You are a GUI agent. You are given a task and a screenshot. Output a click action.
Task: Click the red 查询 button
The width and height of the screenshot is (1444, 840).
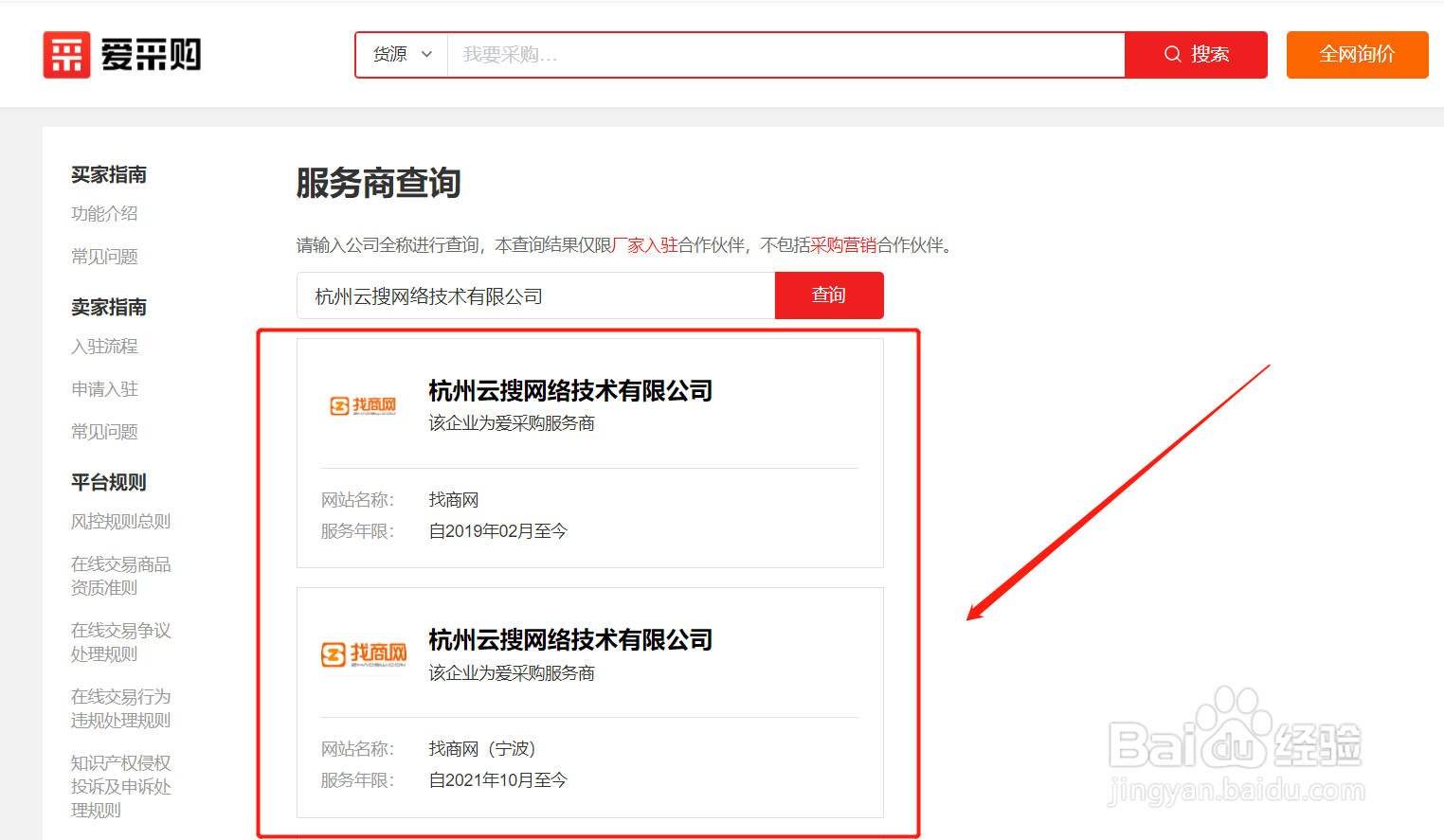click(829, 295)
